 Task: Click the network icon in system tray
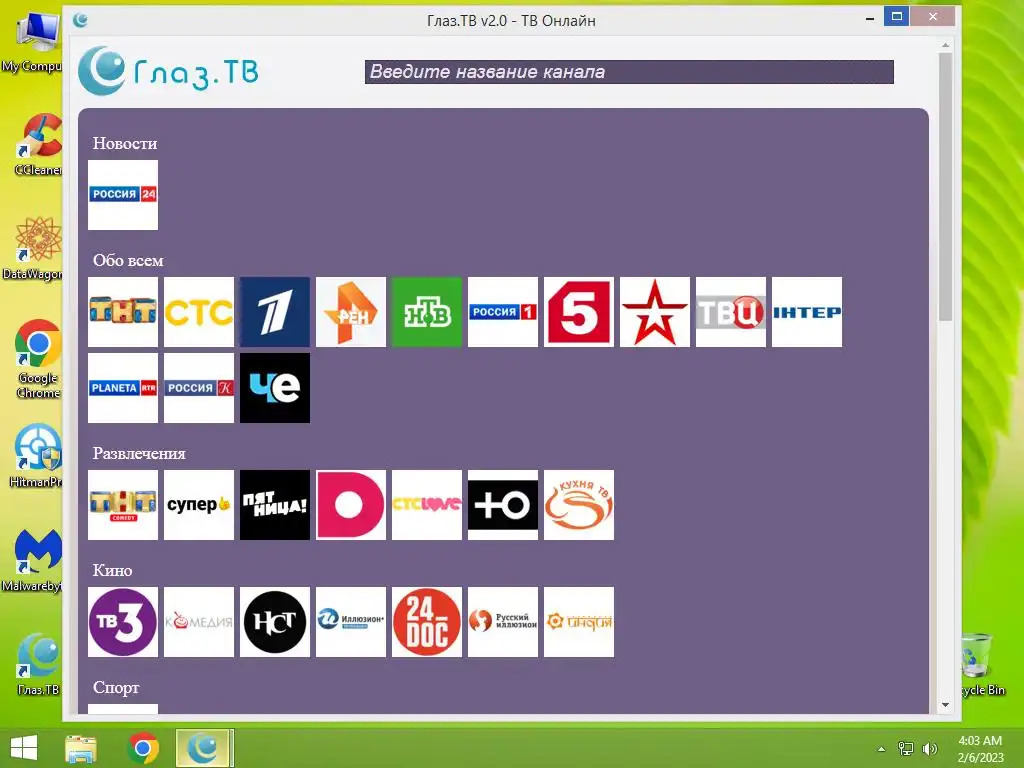pyautogui.click(x=906, y=749)
